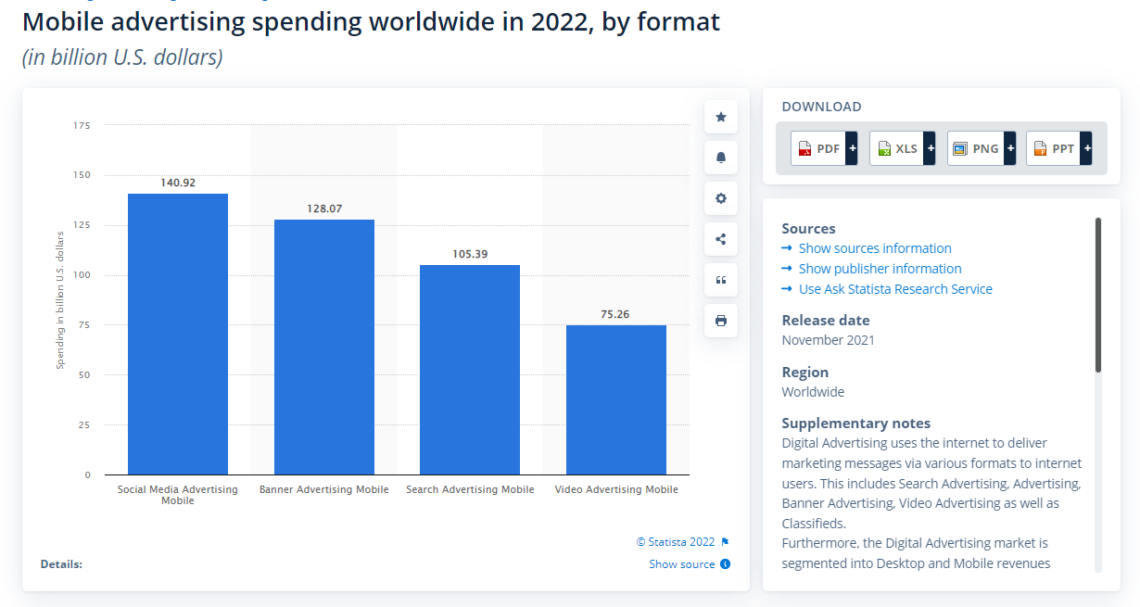The height and width of the screenshot is (607, 1140).
Task: Open chart alerts via the bell icon
Action: tap(720, 157)
